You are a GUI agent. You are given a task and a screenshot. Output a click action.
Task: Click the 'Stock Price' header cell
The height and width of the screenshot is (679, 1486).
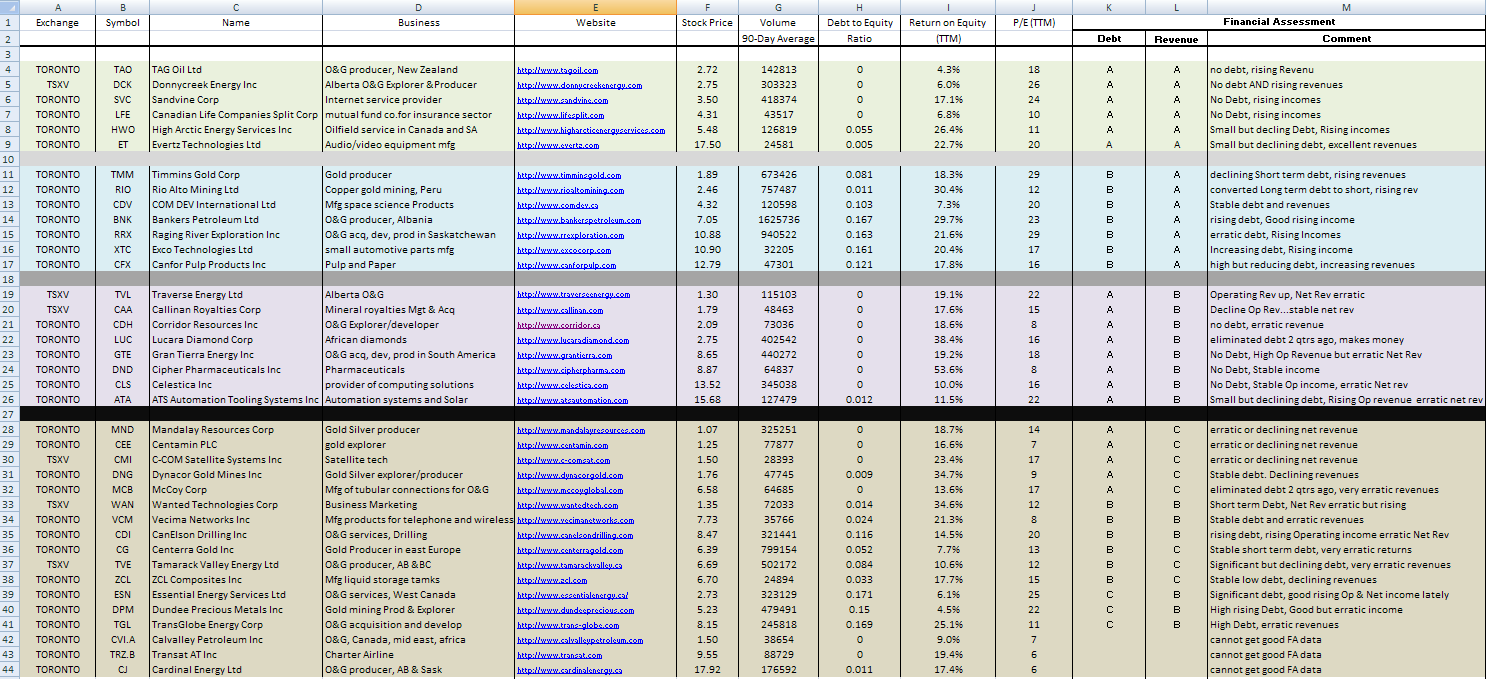click(x=707, y=22)
